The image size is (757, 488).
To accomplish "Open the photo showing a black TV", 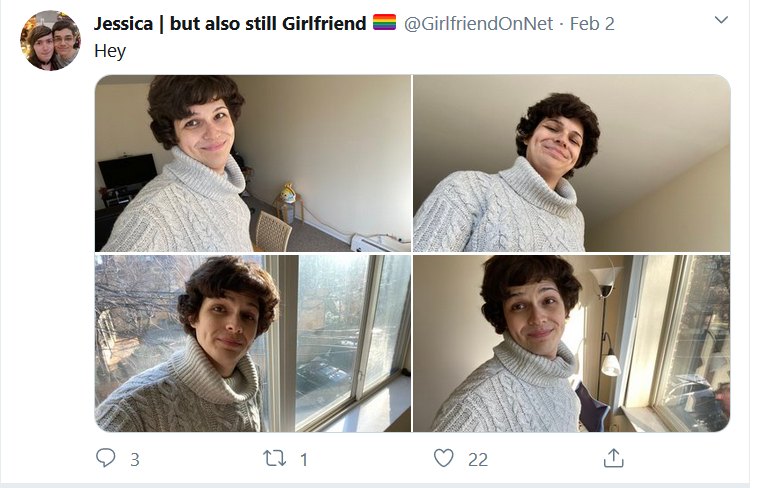I will 253,163.
